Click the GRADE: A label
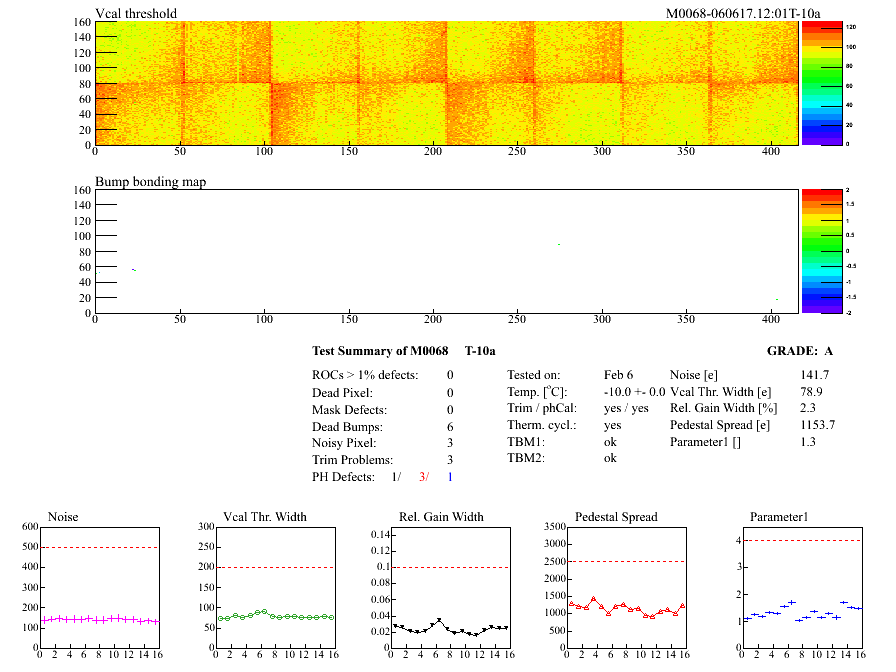The image size is (896, 672). coord(799,351)
